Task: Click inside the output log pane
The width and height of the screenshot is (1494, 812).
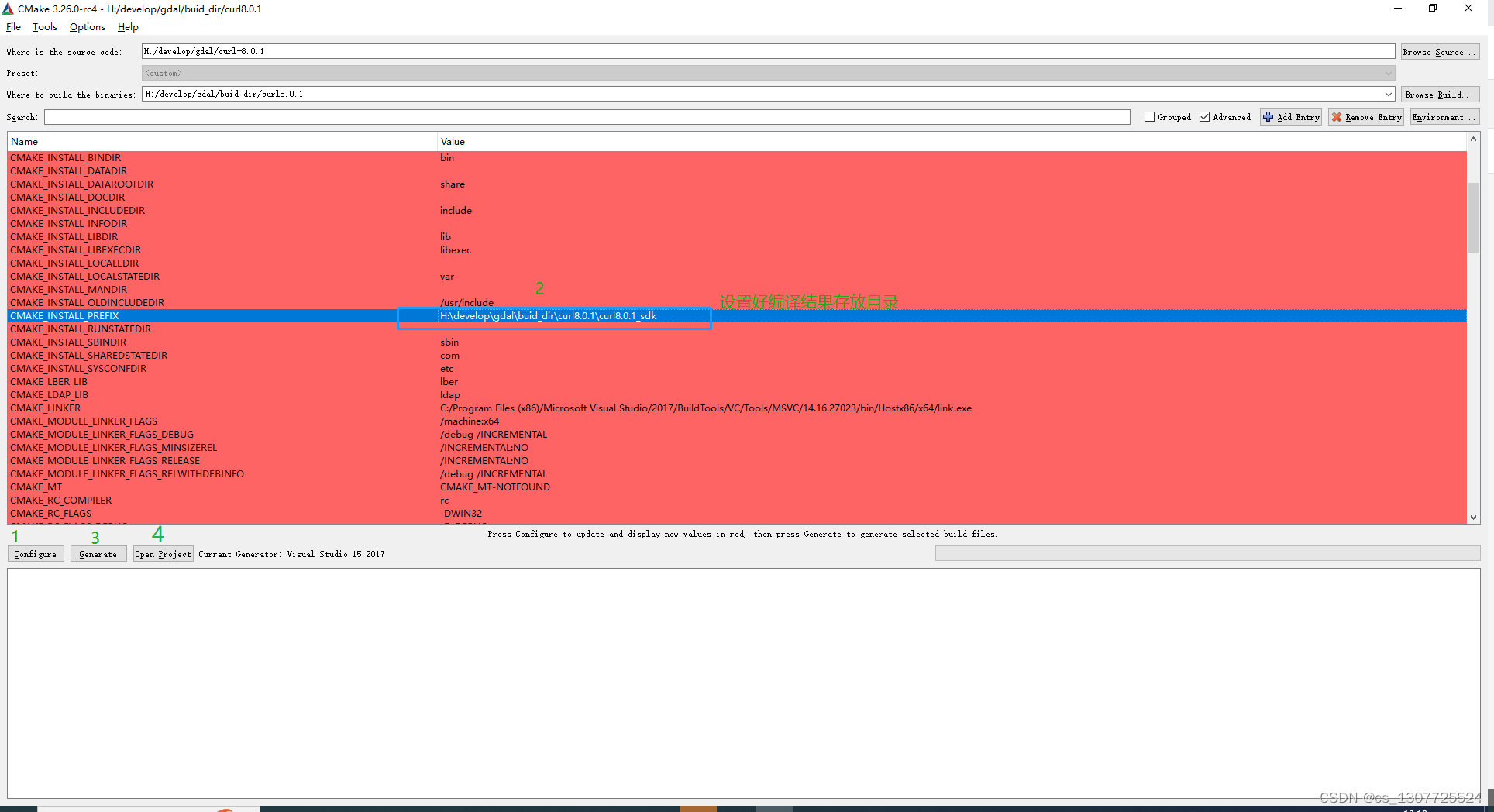Action: 744,683
